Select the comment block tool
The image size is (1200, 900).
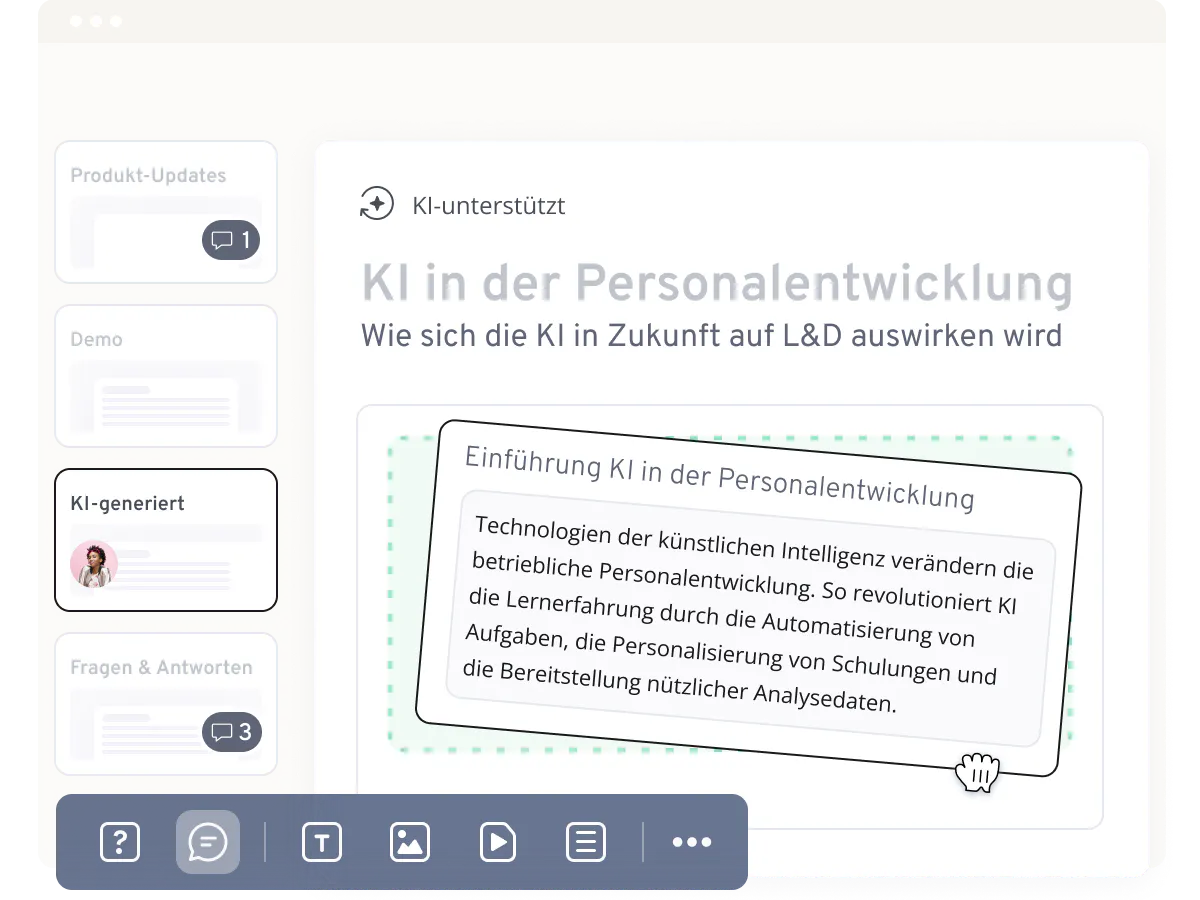pyautogui.click(x=208, y=842)
